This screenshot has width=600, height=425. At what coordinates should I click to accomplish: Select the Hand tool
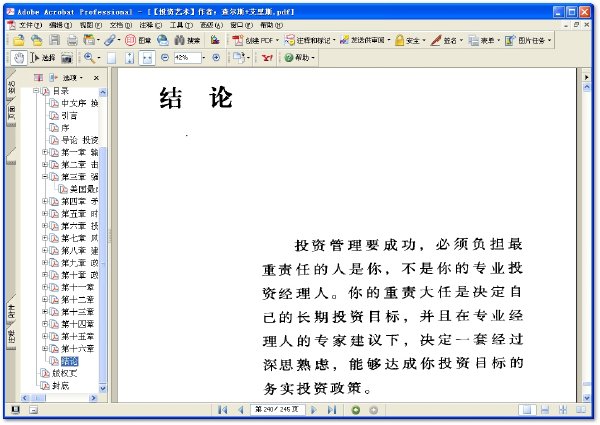[x=18, y=58]
